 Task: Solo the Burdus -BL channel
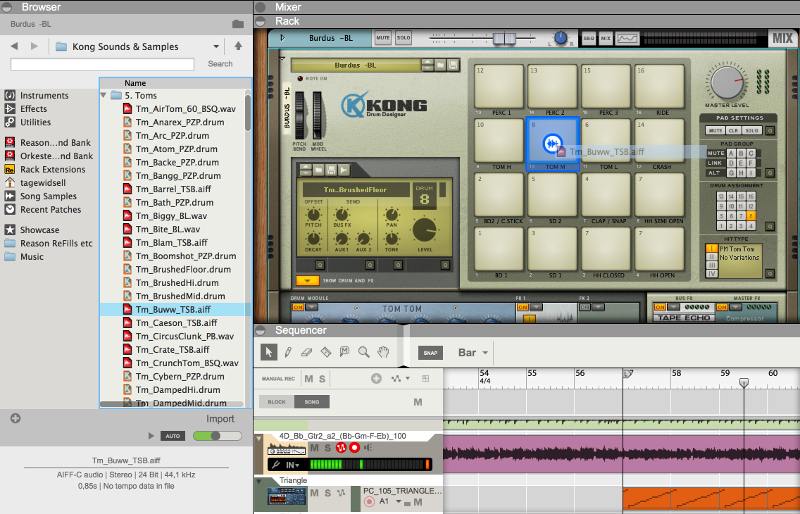[404, 37]
